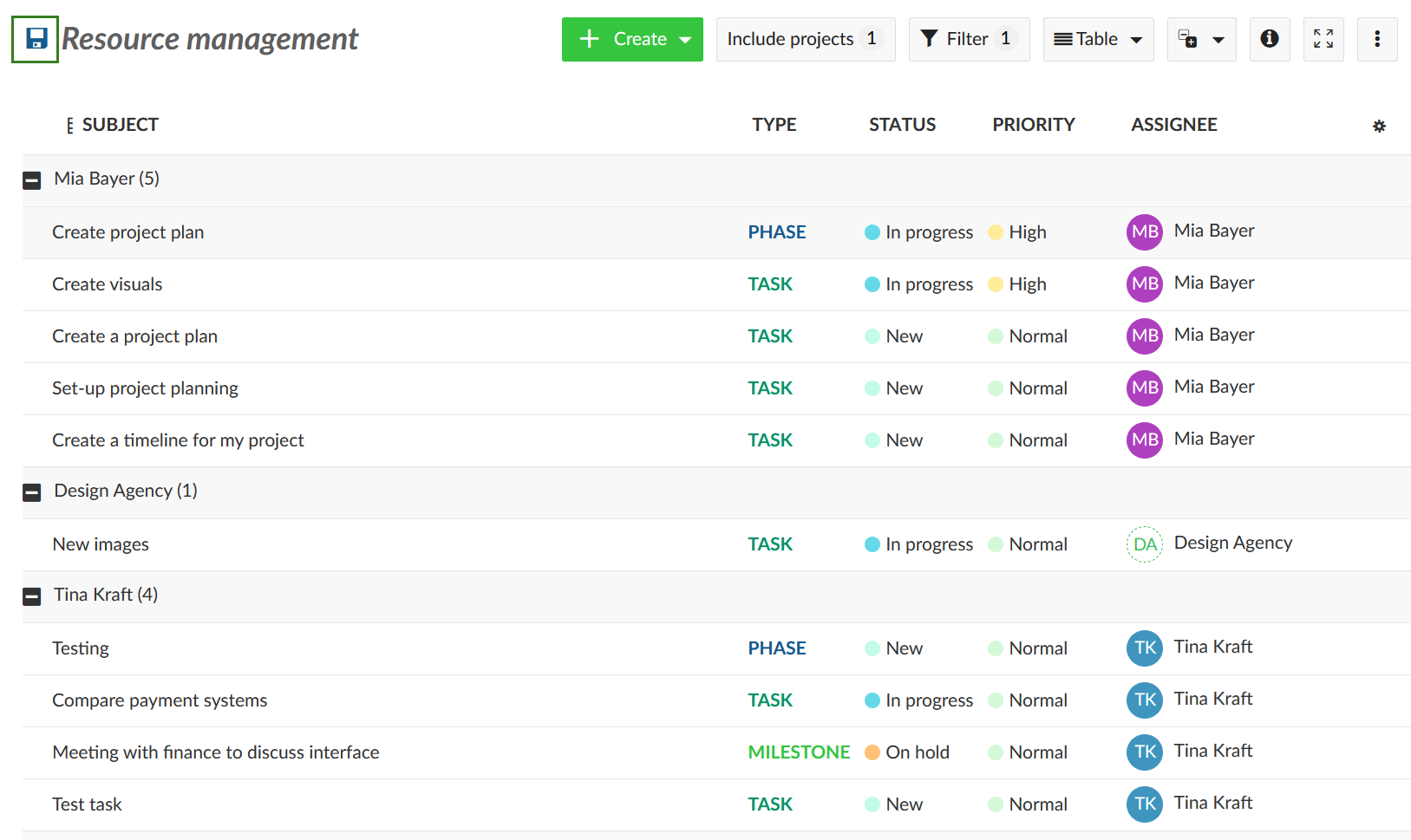This screenshot has width=1411, height=840.
Task: Collapse the Design Agency group
Action: 31,492
